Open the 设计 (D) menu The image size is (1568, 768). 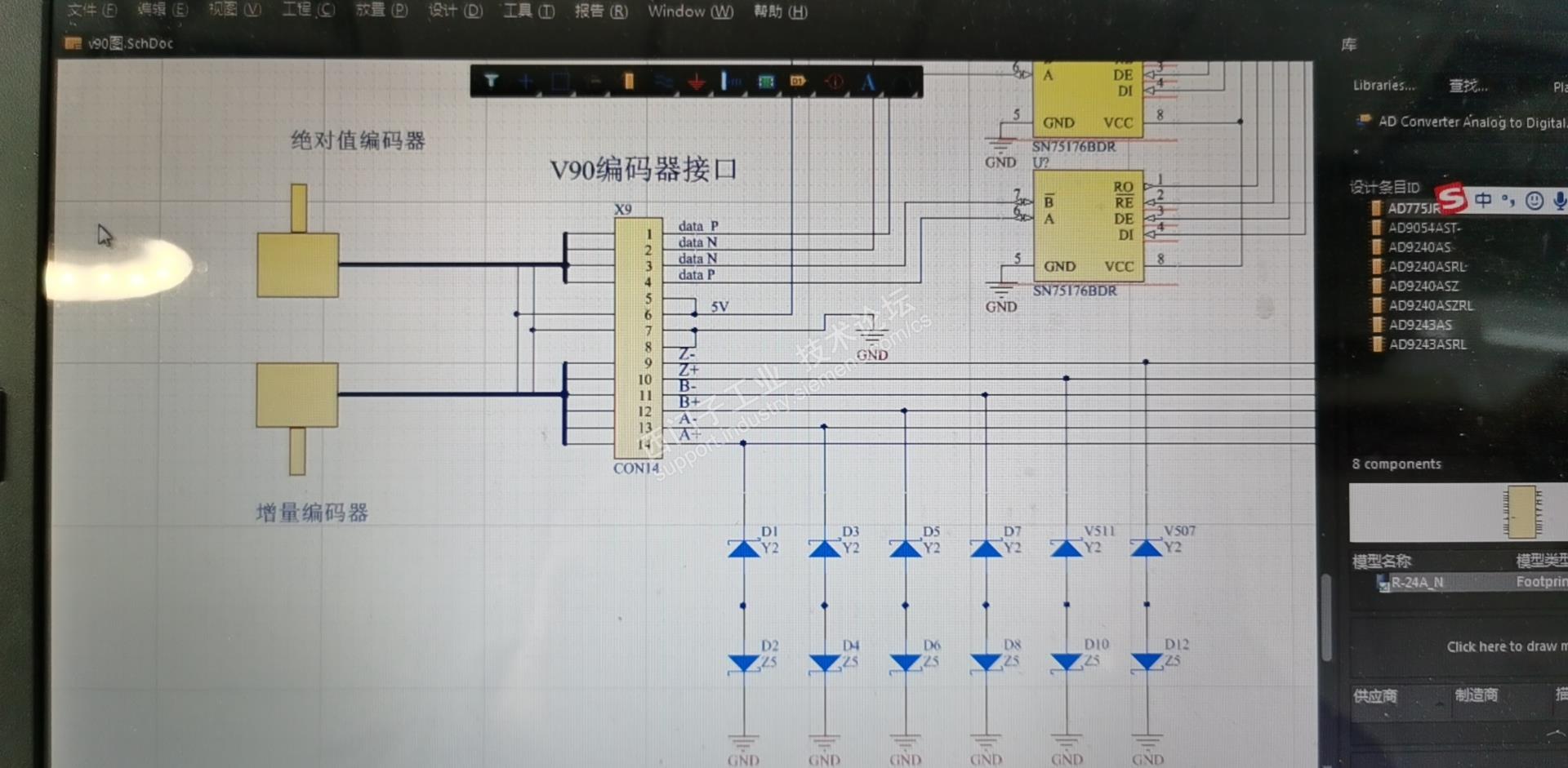[455, 11]
